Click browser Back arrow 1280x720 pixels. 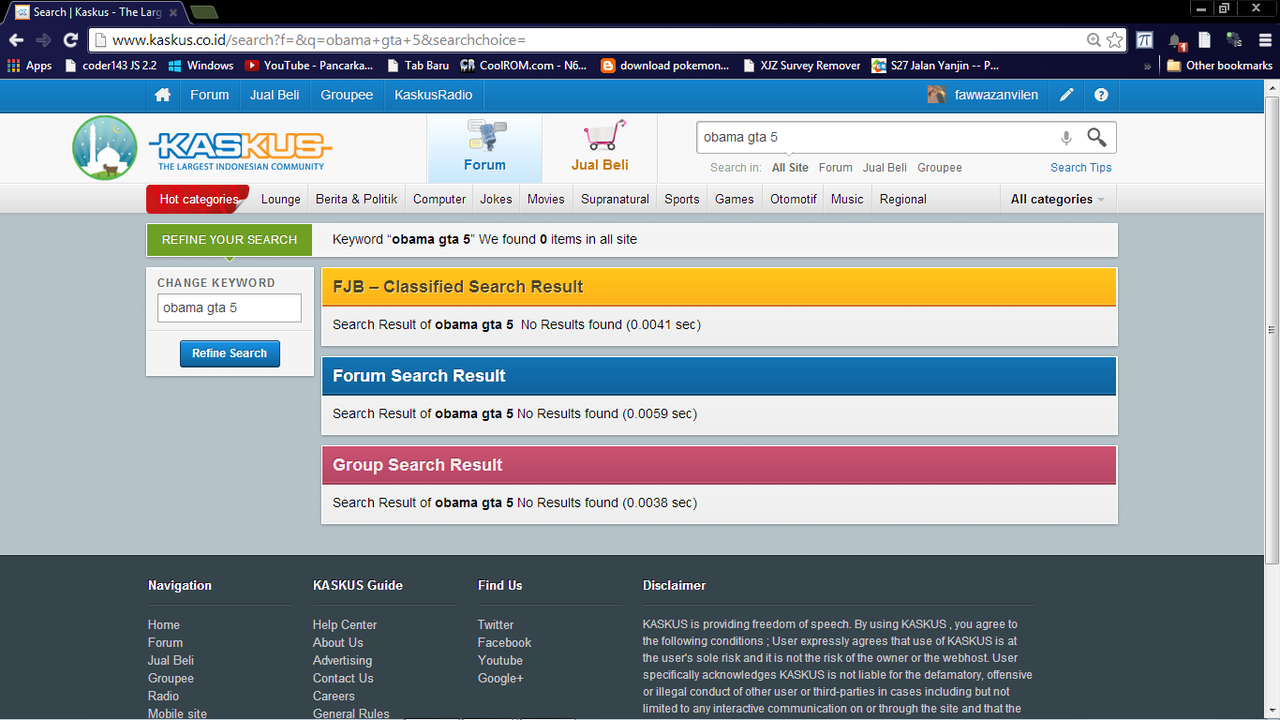point(16,40)
